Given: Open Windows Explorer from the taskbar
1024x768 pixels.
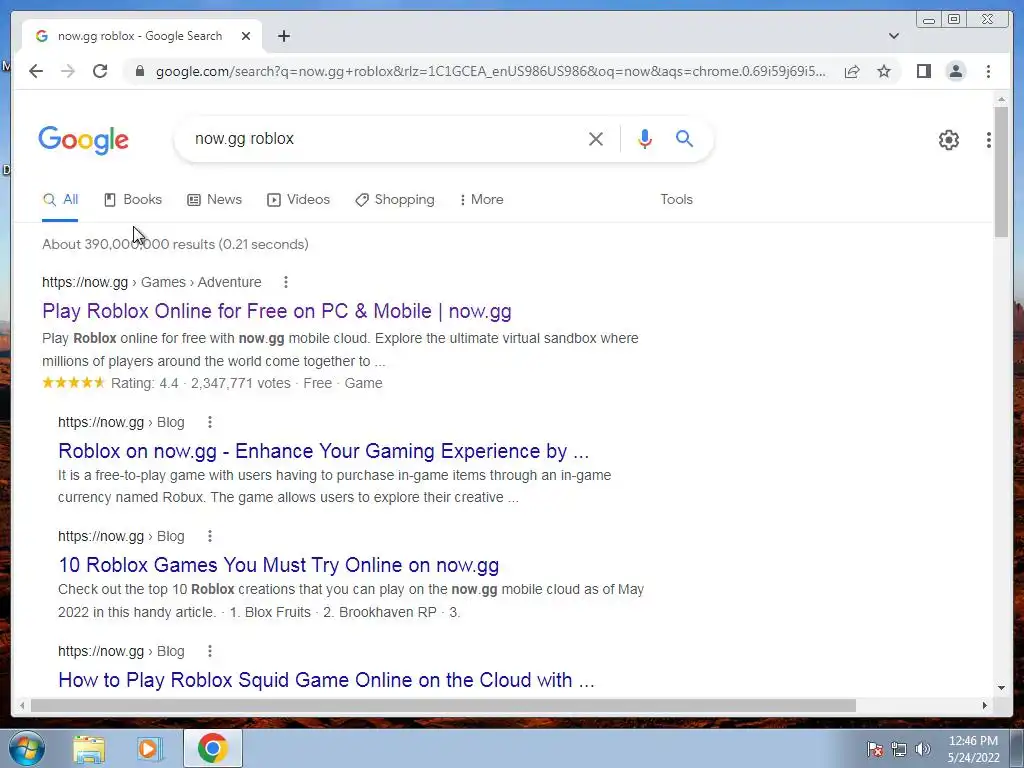Looking at the screenshot, I should point(89,748).
